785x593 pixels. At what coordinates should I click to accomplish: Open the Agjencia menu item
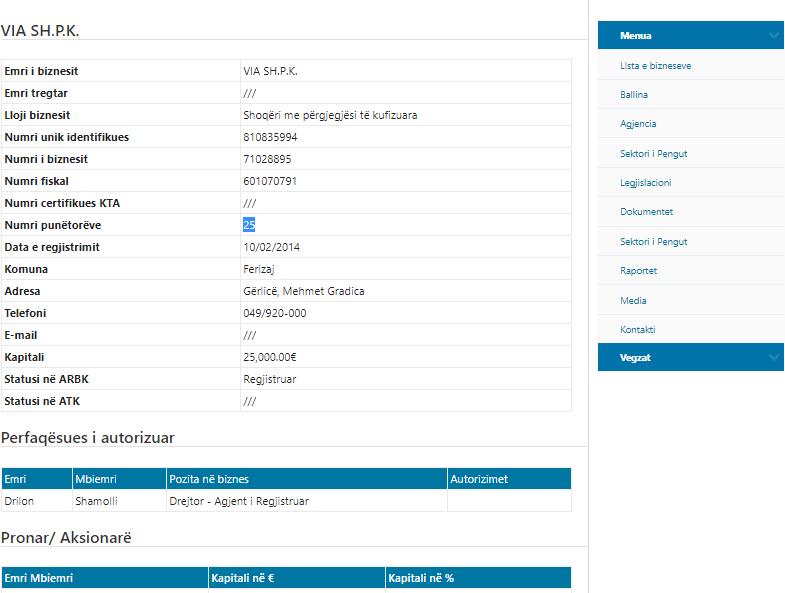638,124
